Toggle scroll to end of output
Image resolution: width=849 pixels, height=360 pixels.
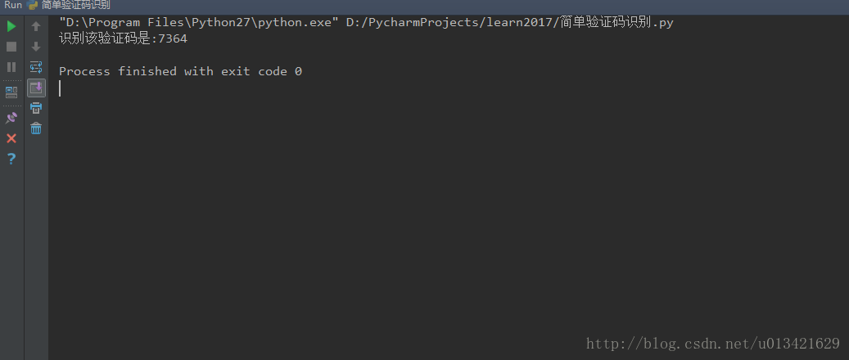tap(36, 88)
